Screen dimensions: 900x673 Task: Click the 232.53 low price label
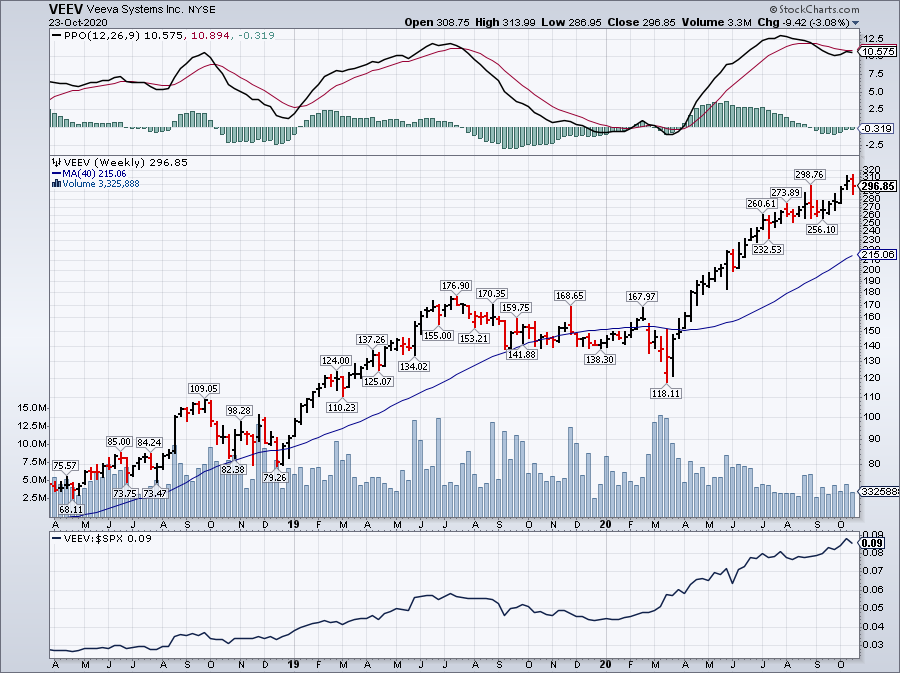(768, 250)
